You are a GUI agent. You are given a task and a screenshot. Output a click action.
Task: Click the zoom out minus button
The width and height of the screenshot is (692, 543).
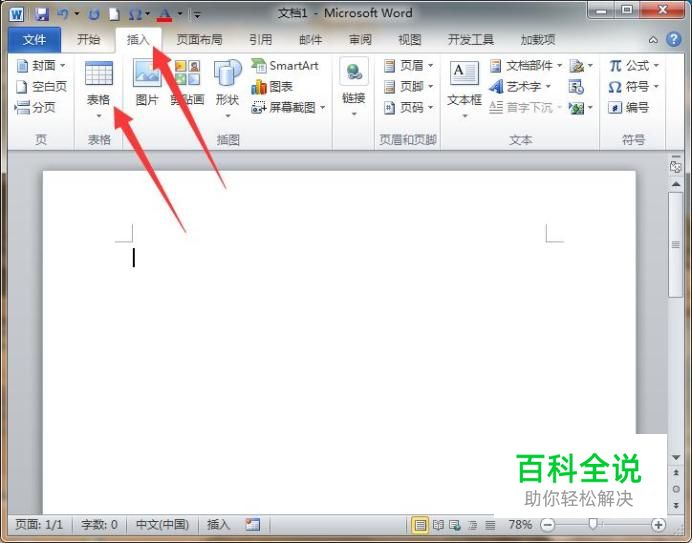(x=548, y=525)
